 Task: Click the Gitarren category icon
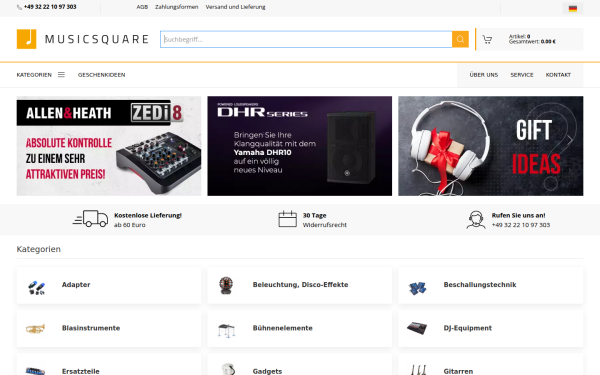point(419,370)
